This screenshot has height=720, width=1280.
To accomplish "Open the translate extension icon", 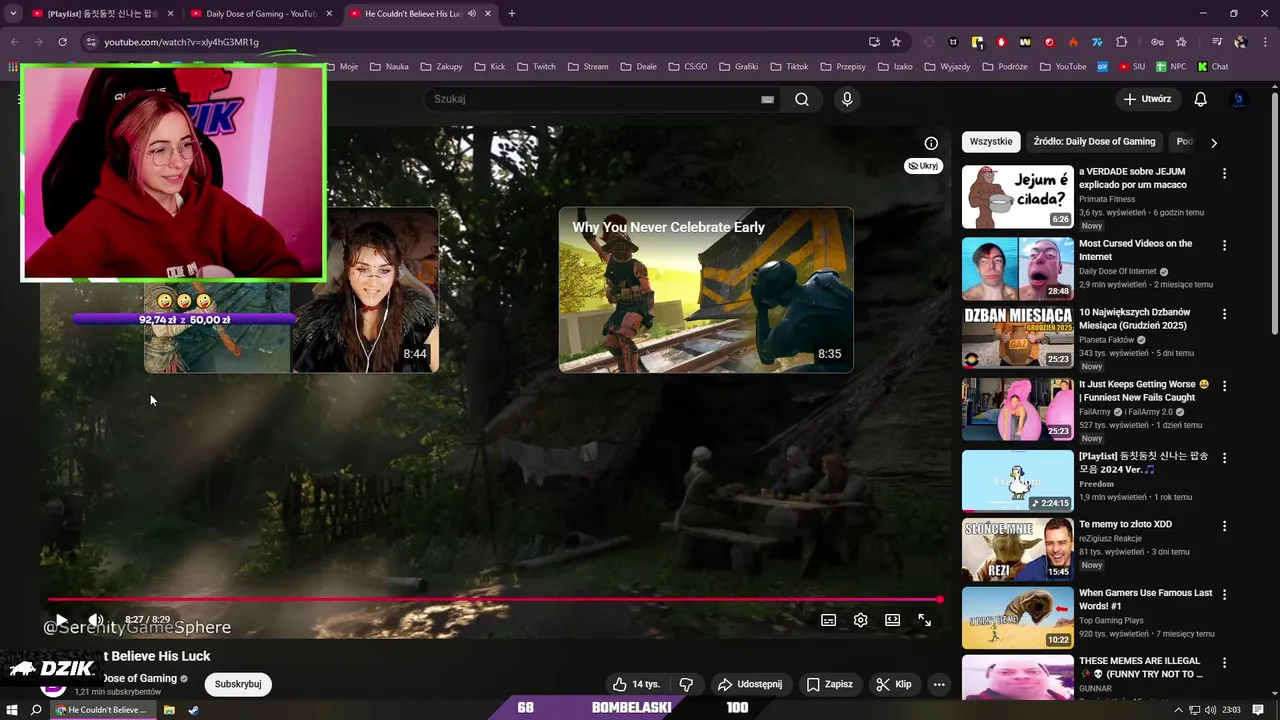I will tap(1097, 42).
